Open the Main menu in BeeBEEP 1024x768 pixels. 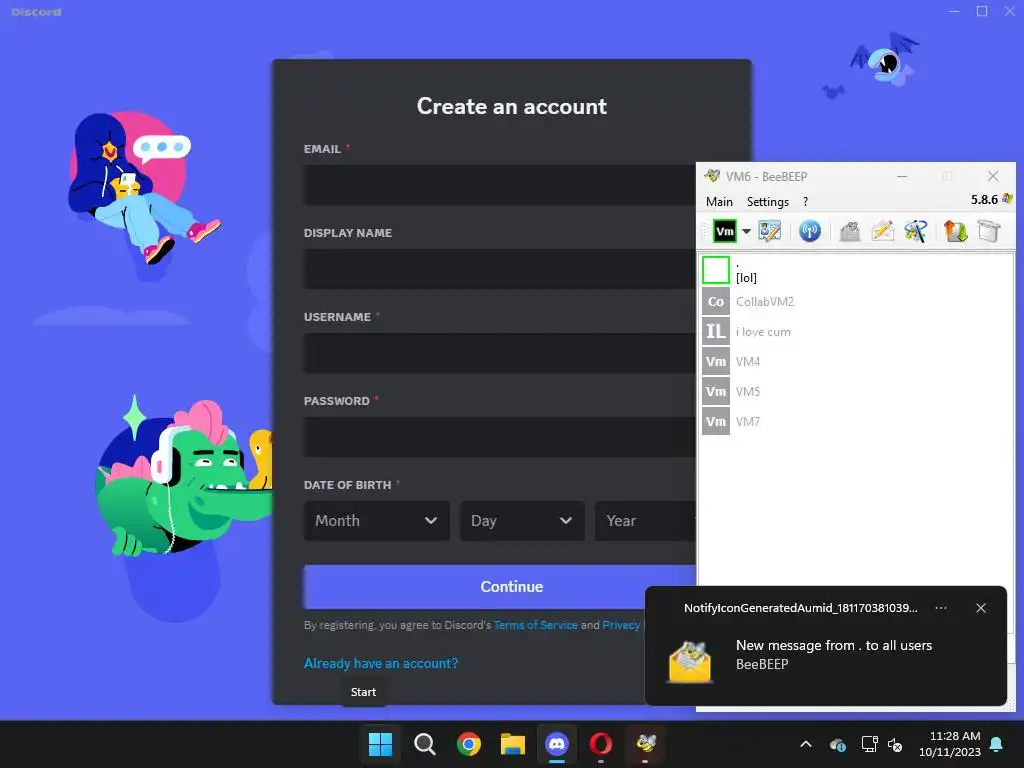[x=719, y=202]
